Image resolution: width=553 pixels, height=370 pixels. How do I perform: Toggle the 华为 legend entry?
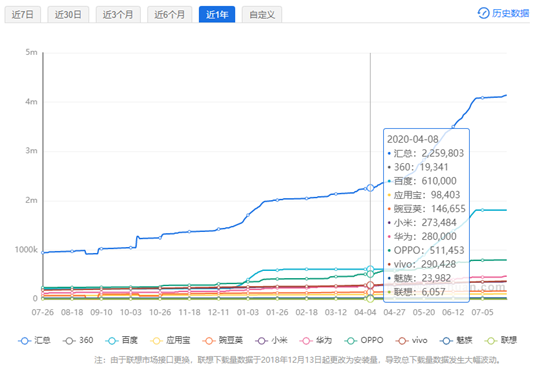click(316, 340)
